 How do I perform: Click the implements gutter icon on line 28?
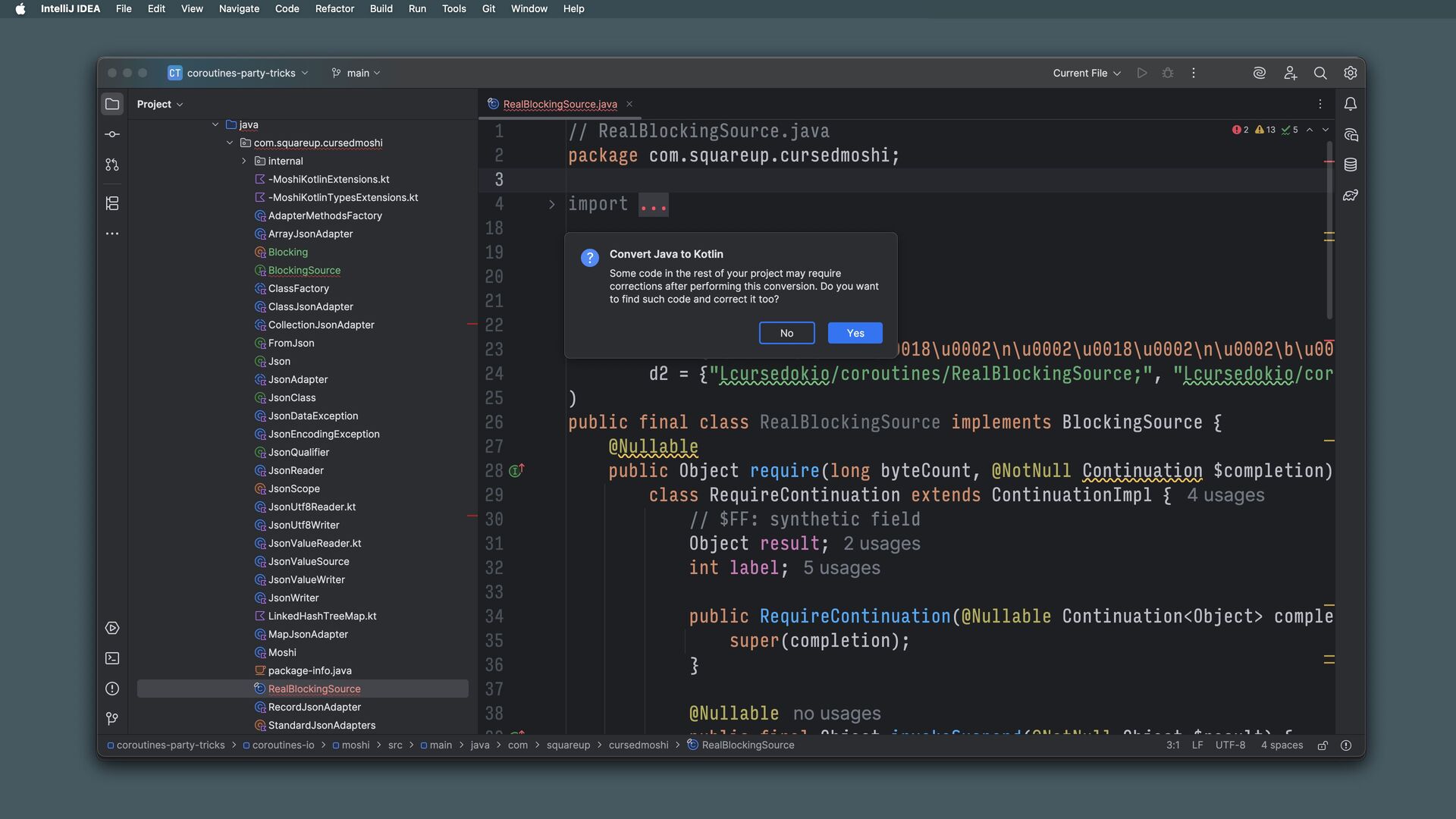[516, 471]
